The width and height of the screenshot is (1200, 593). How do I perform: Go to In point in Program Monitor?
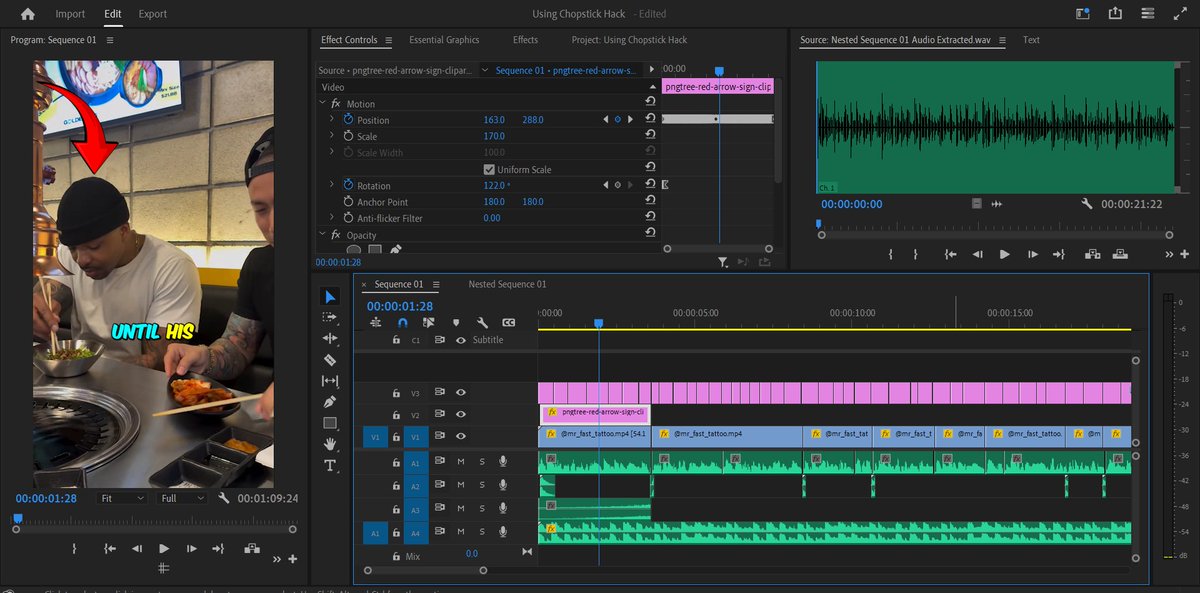pos(109,548)
